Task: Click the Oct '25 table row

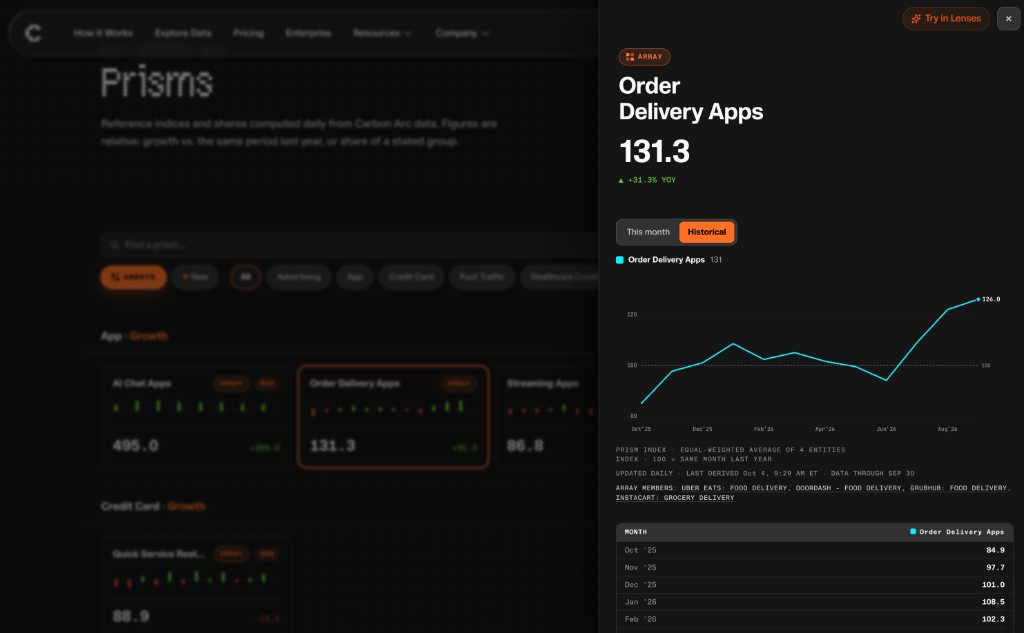Action: point(814,550)
